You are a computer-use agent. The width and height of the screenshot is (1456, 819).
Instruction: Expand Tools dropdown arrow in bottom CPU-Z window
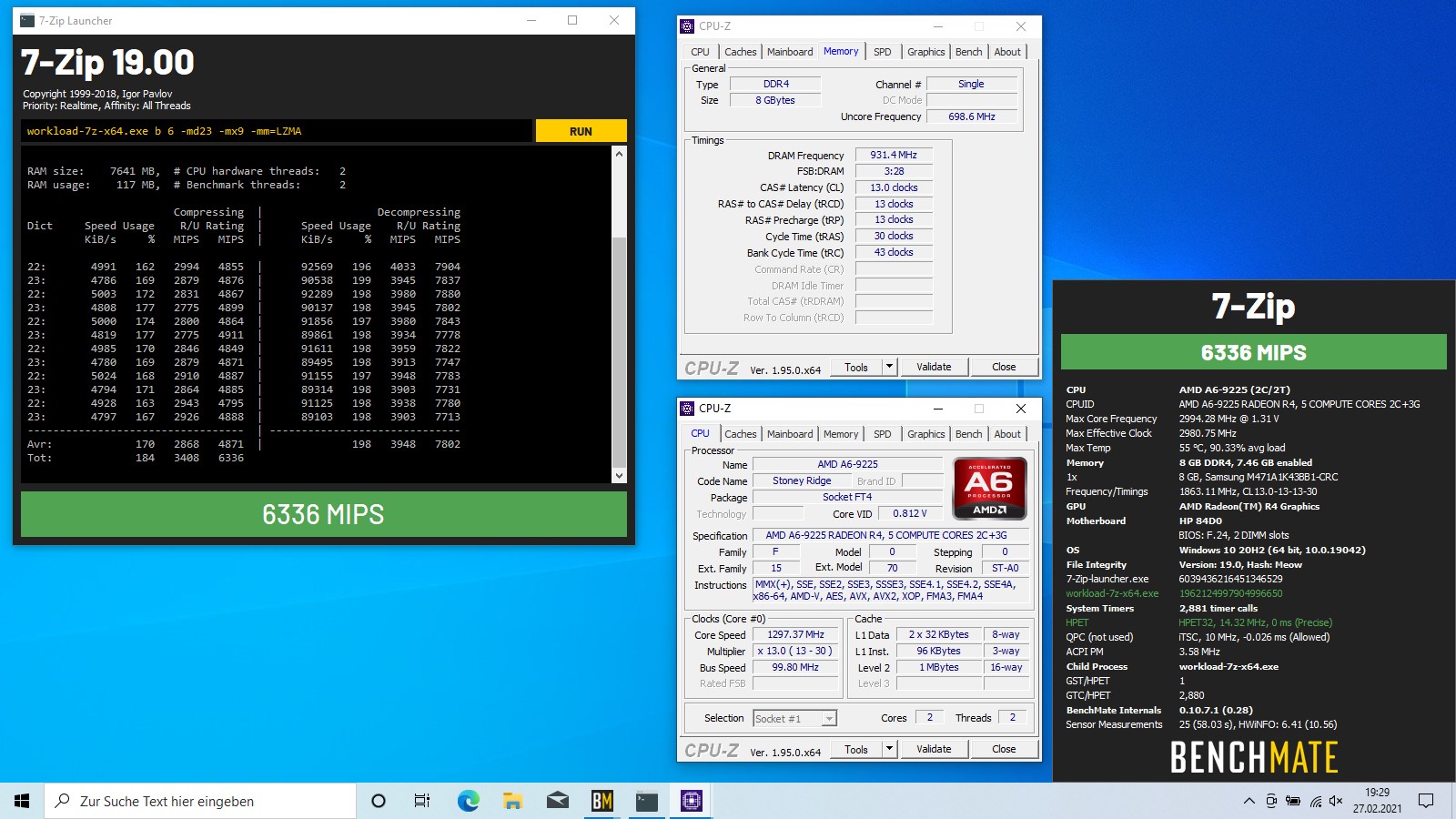click(x=889, y=749)
